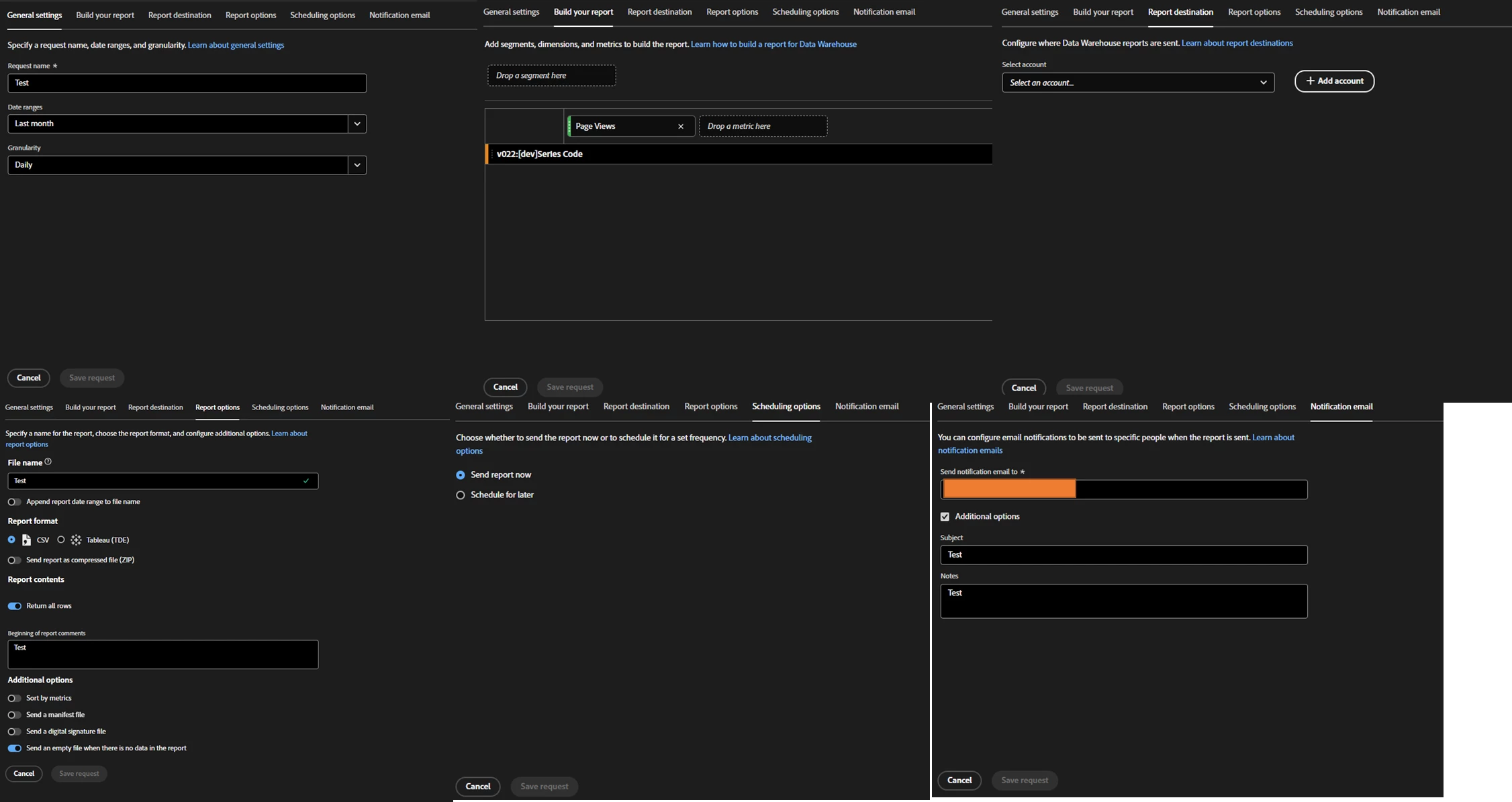Click the Tableau TDE format icon
The image size is (1512, 802).
click(x=76, y=540)
